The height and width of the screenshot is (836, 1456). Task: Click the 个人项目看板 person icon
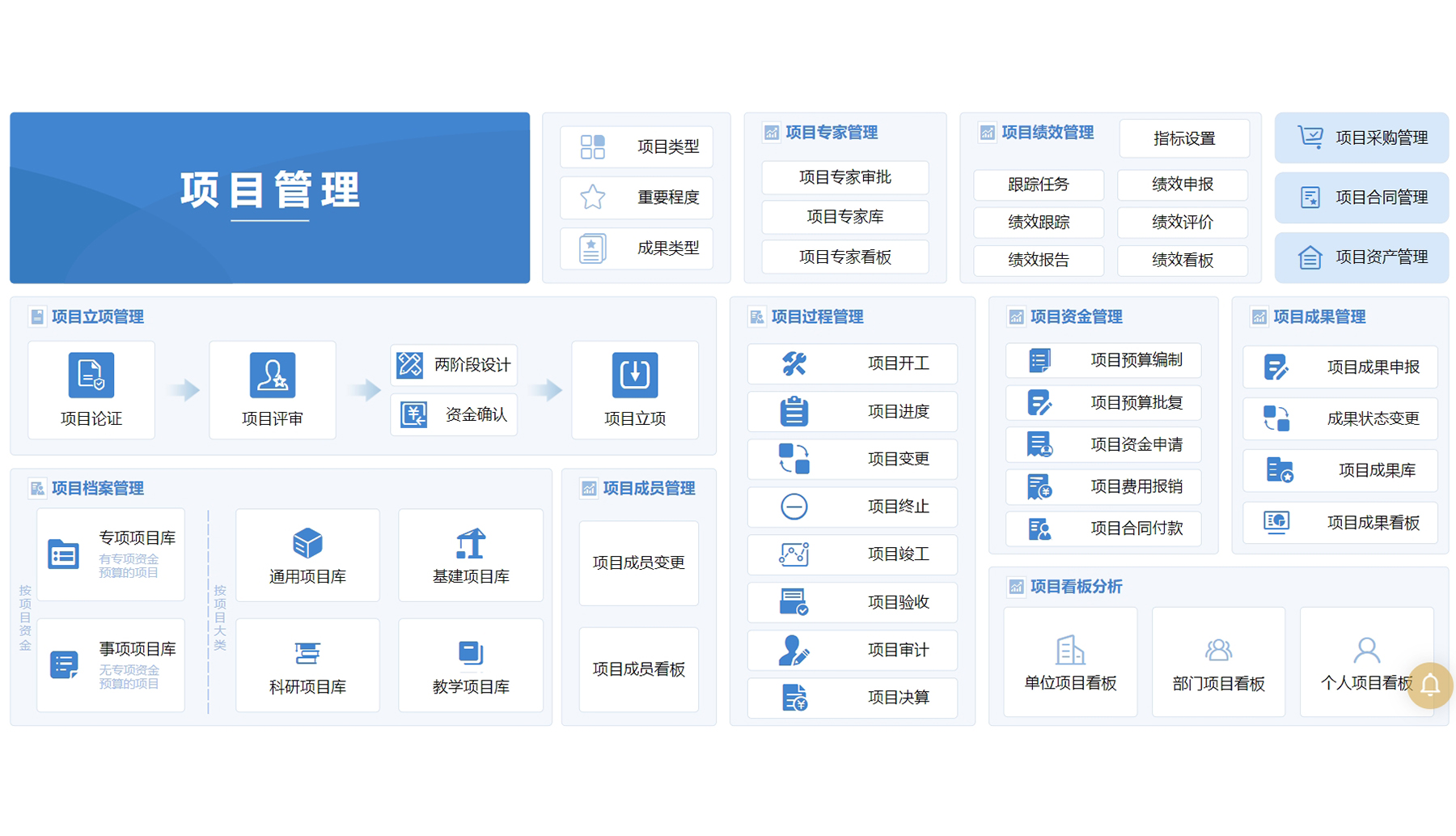click(1367, 649)
